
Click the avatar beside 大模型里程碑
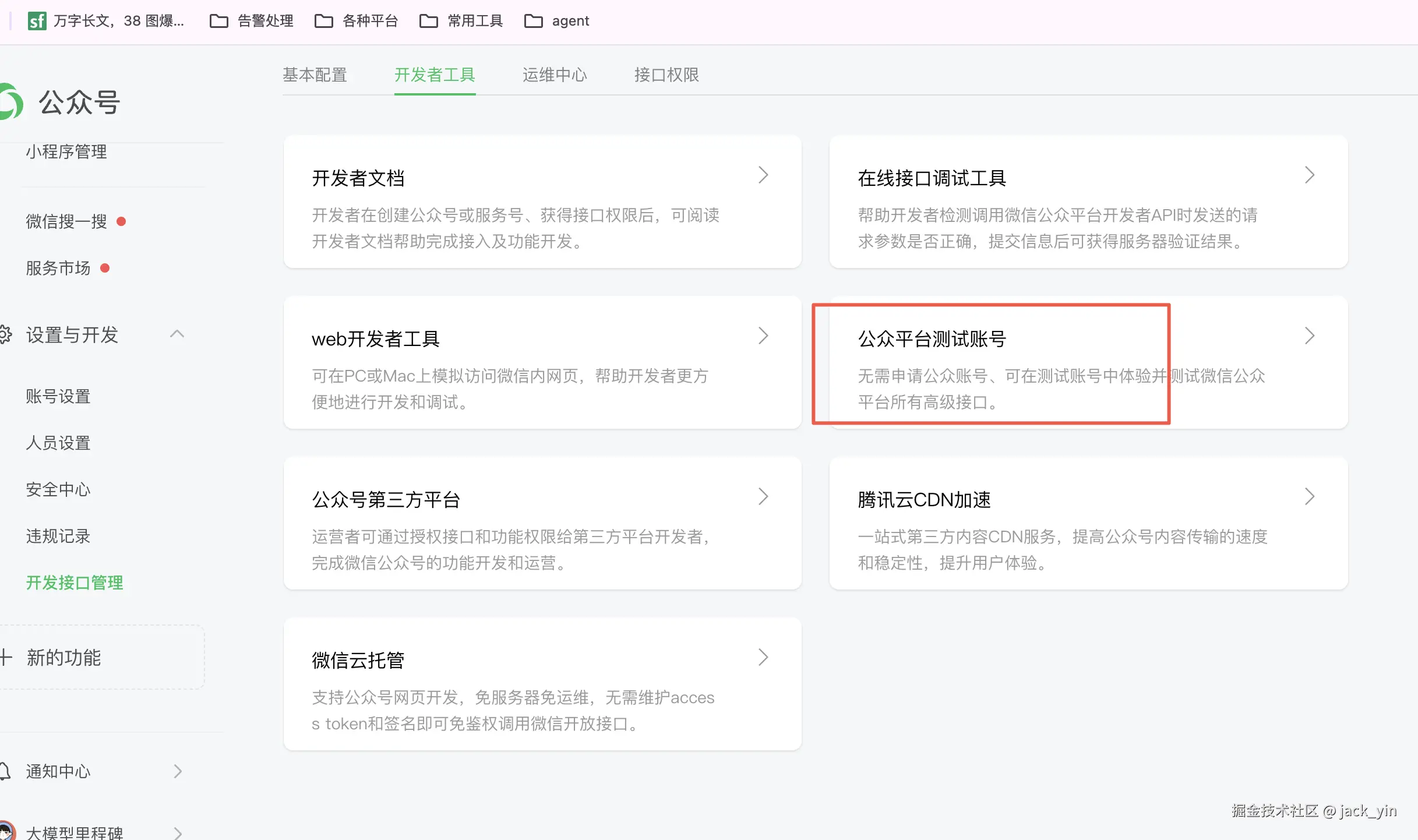click(x=6, y=832)
